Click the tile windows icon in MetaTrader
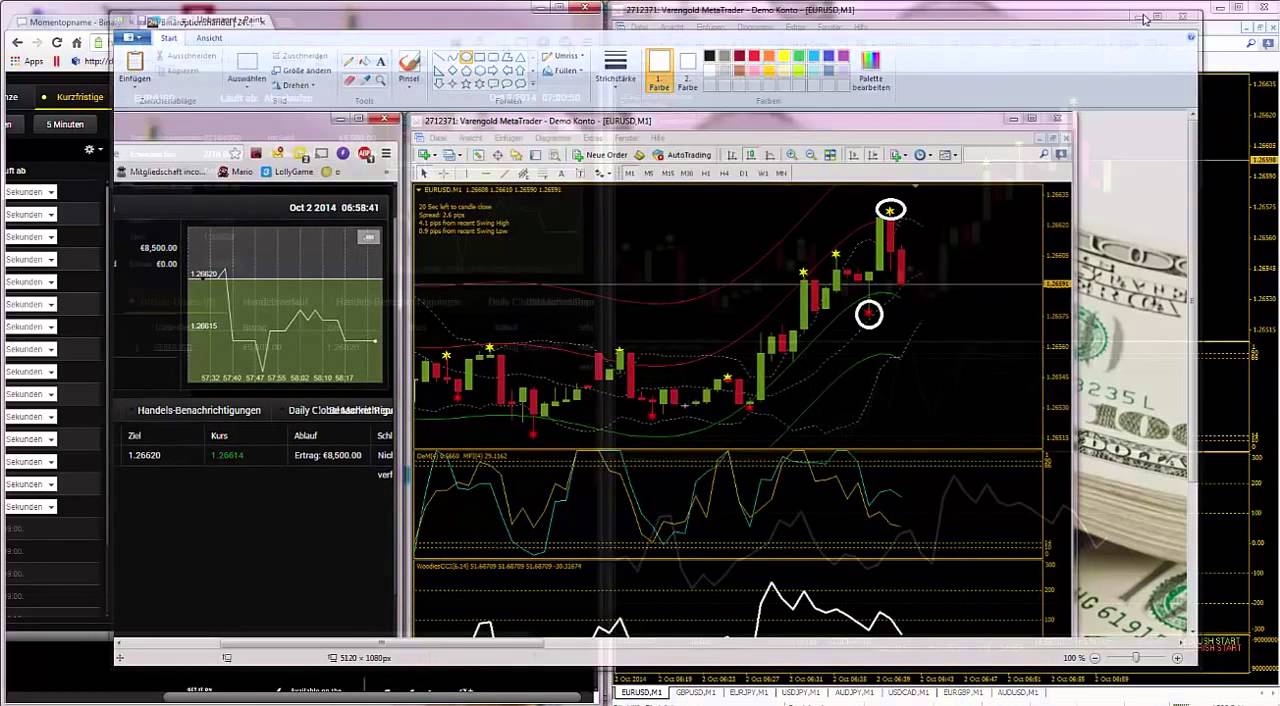 (x=829, y=155)
